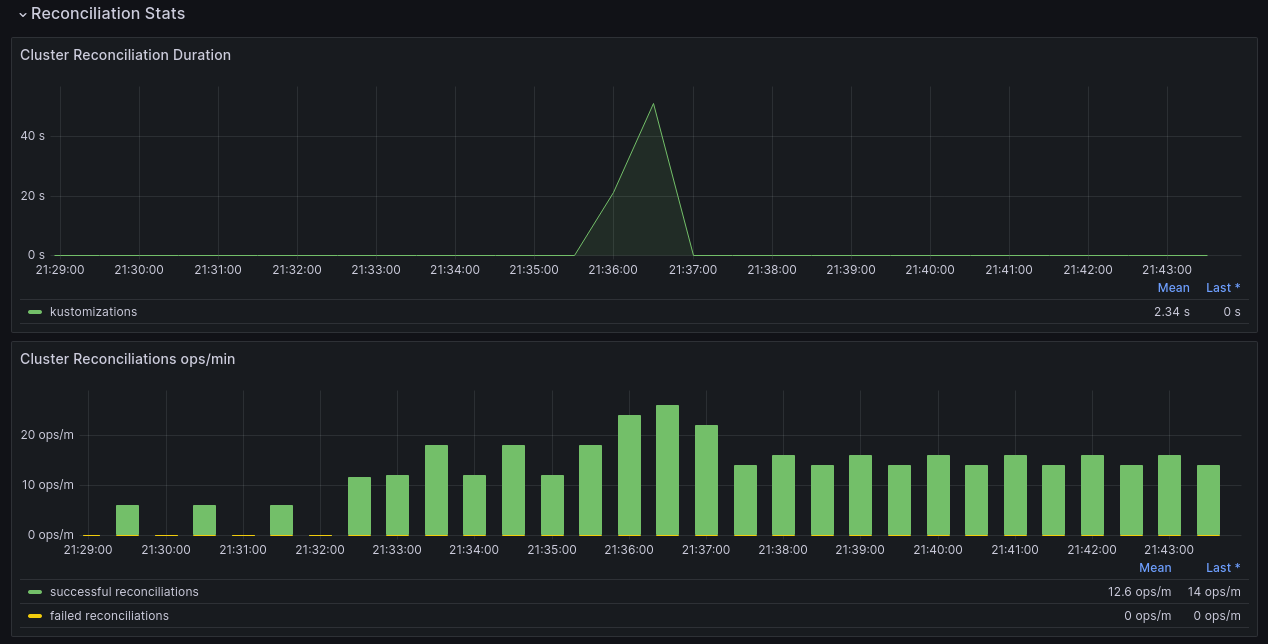This screenshot has height=644, width=1268.
Task: Click the asterisk on duration panel's Last header
Action: [1237, 288]
